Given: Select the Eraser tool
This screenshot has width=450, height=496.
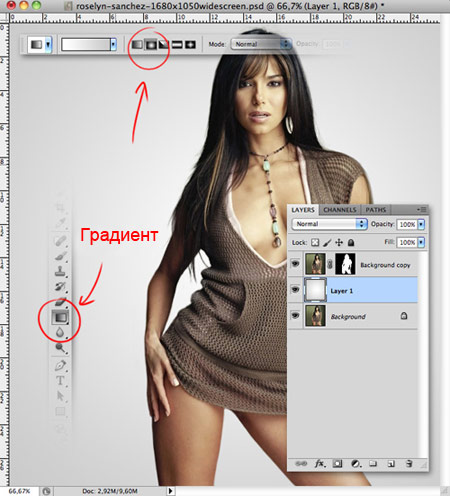Looking at the screenshot, I should click(x=60, y=302).
